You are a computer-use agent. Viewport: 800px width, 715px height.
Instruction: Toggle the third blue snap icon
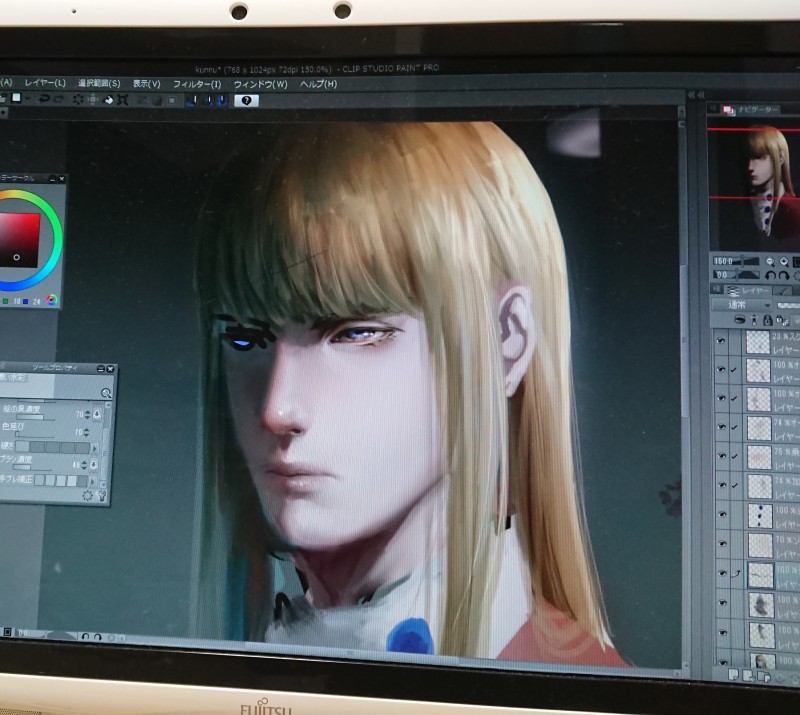[222, 101]
